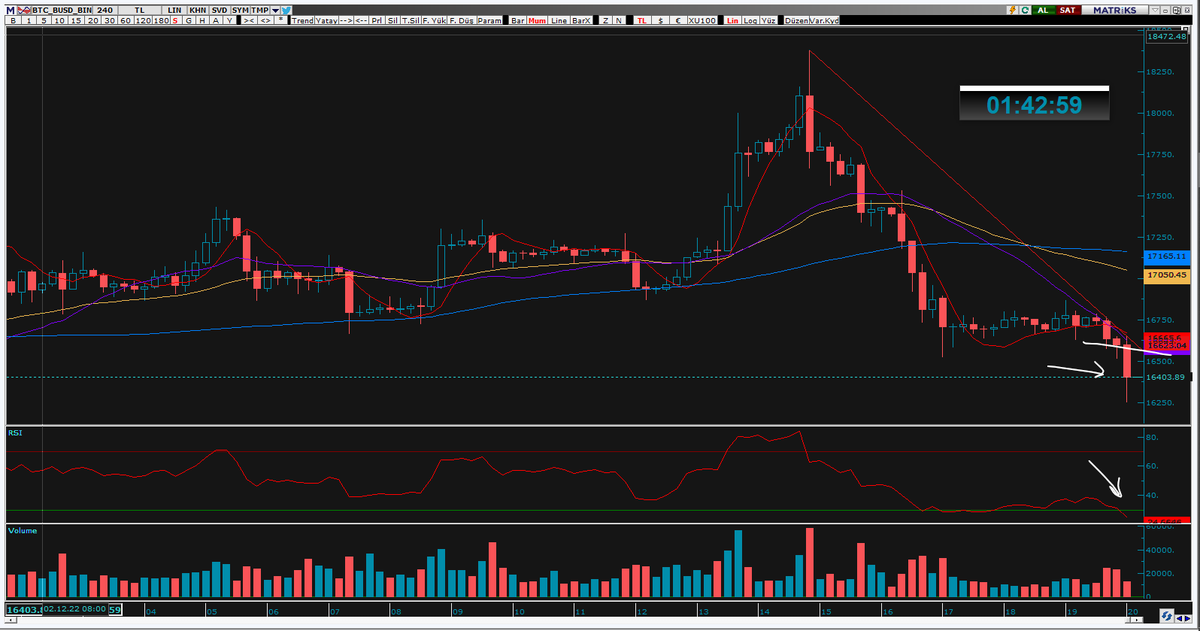Click the Twitter bird share icon
Image resolution: width=1200 pixels, height=631 pixels.
pyautogui.click(x=286, y=10)
